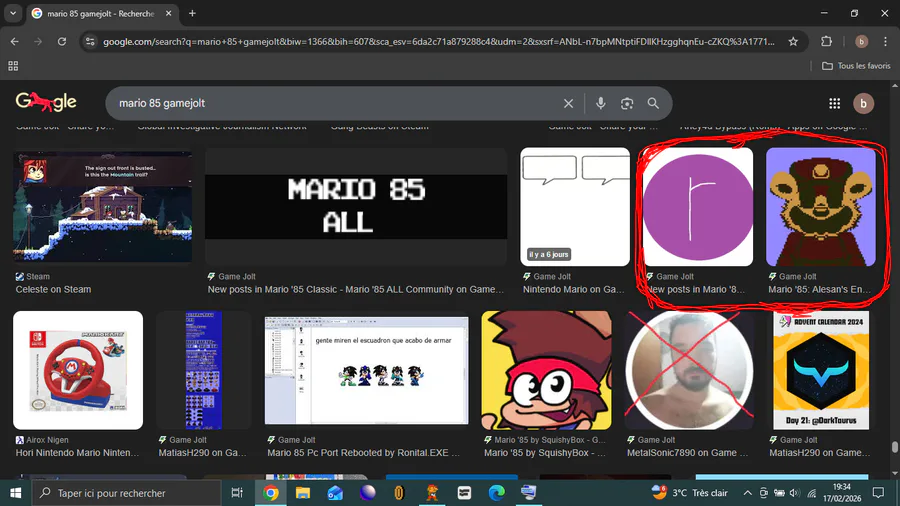Open the Mario sprite taskbar app

pos(432,493)
